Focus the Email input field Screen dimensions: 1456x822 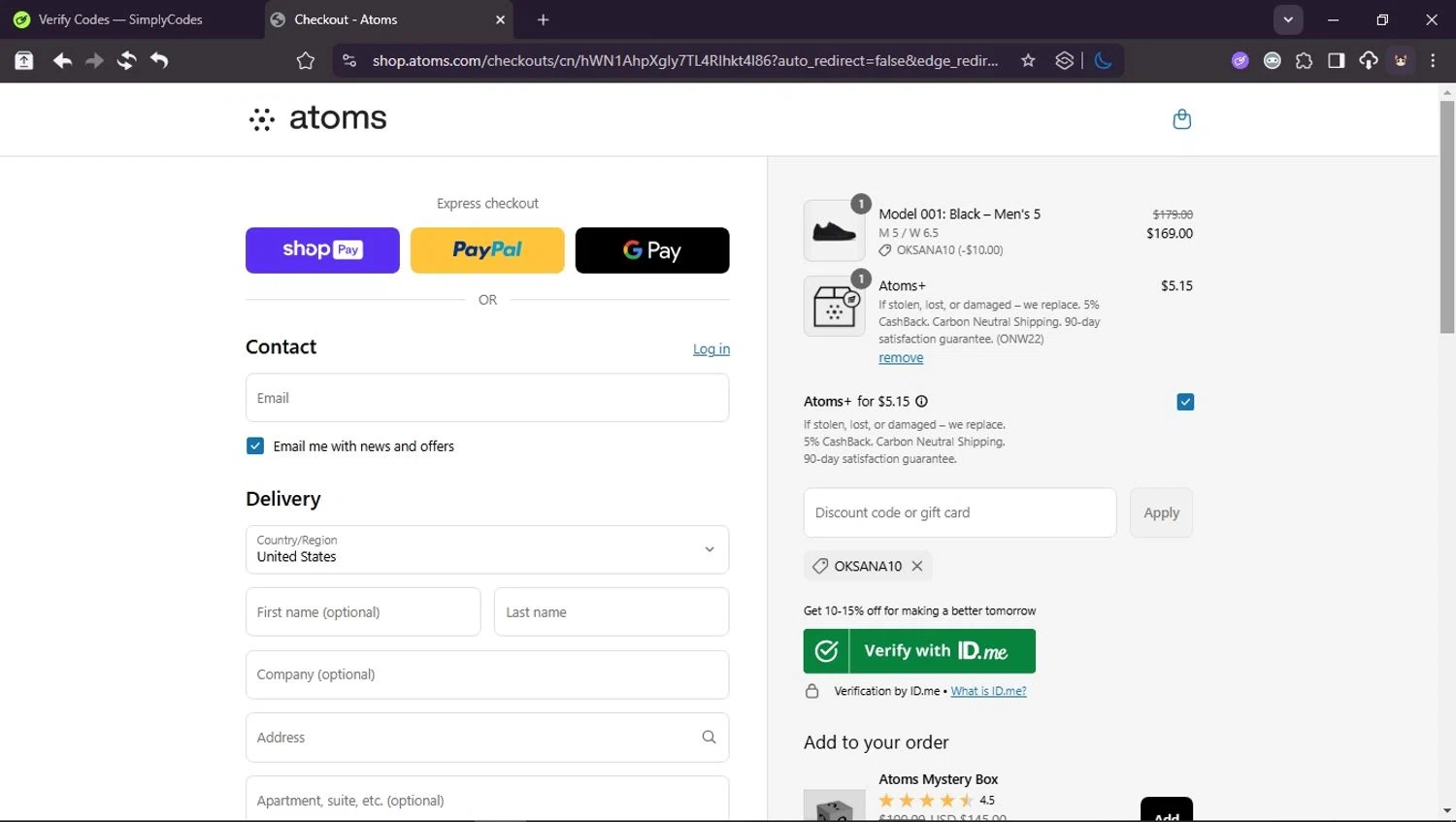(487, 398)
